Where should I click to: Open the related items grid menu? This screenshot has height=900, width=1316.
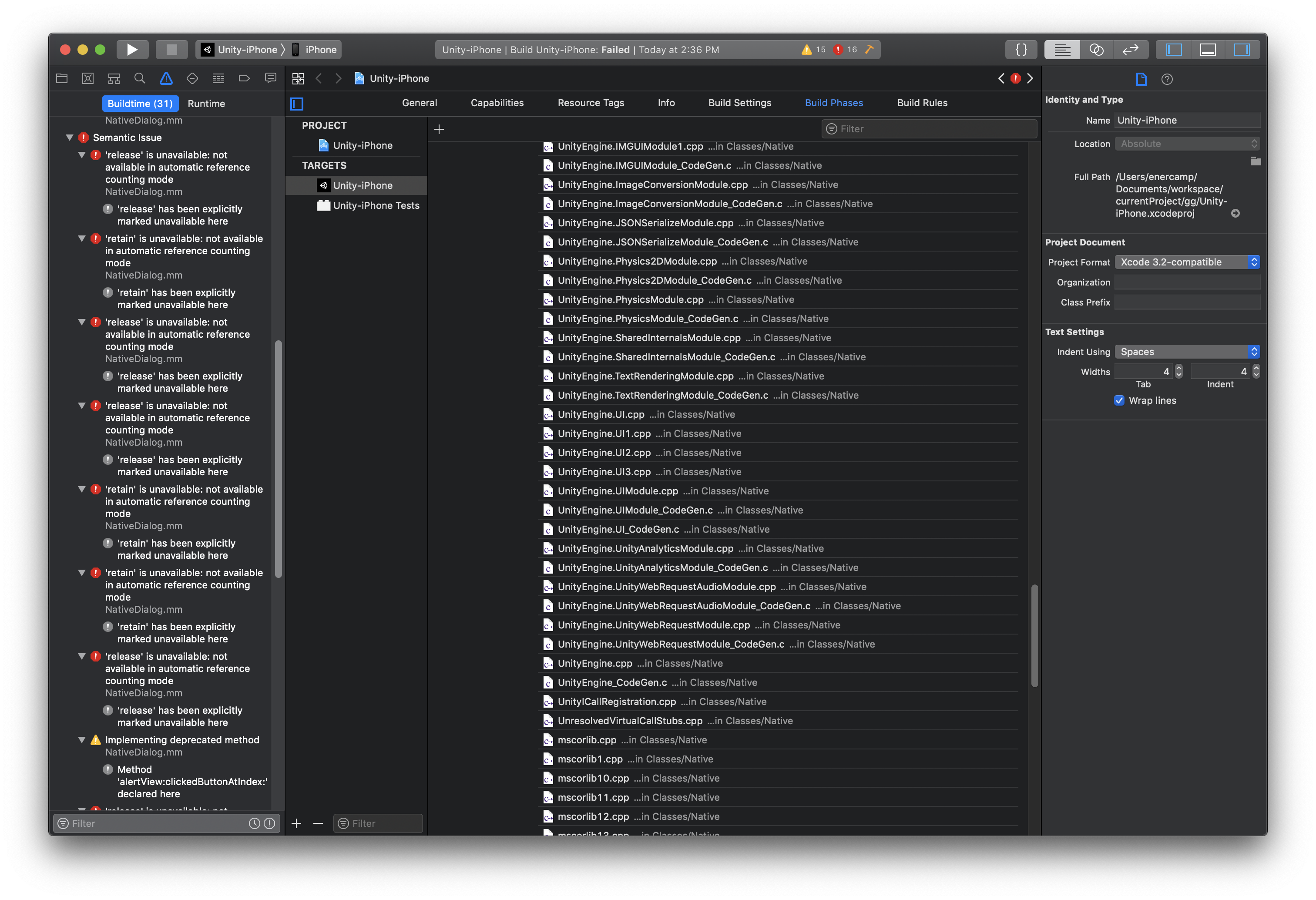coord(298,79)
